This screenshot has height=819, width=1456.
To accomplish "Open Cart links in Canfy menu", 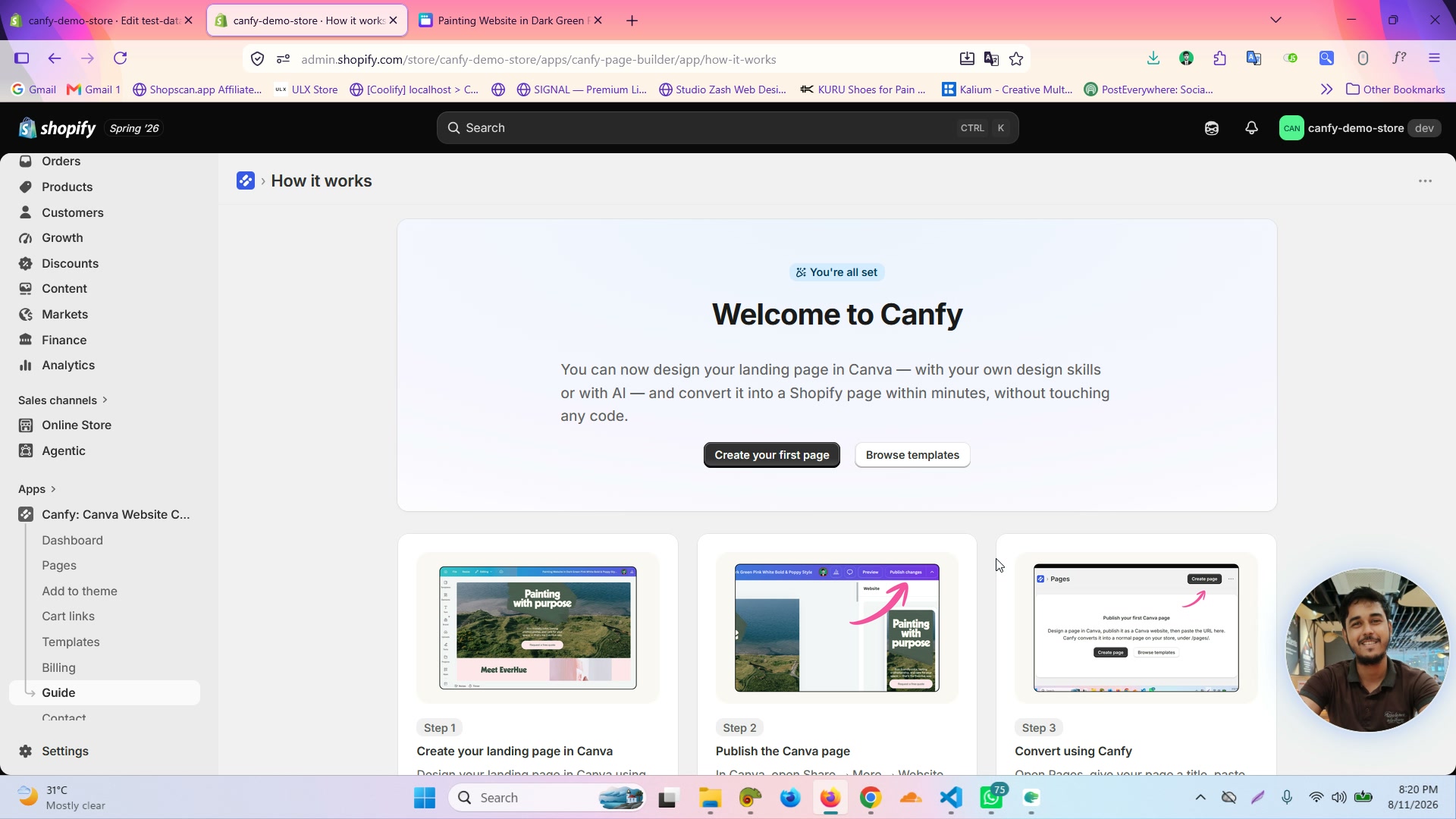I will [x=68, y=617].
